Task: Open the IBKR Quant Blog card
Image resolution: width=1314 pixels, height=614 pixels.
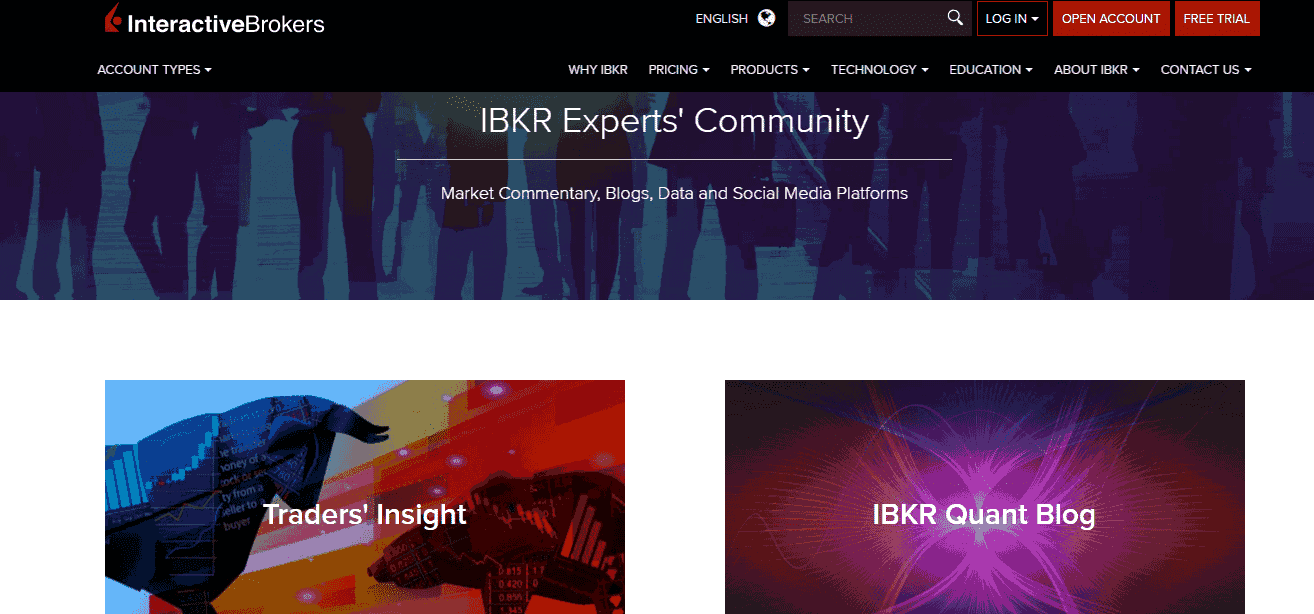Action: tap(985, 497)
